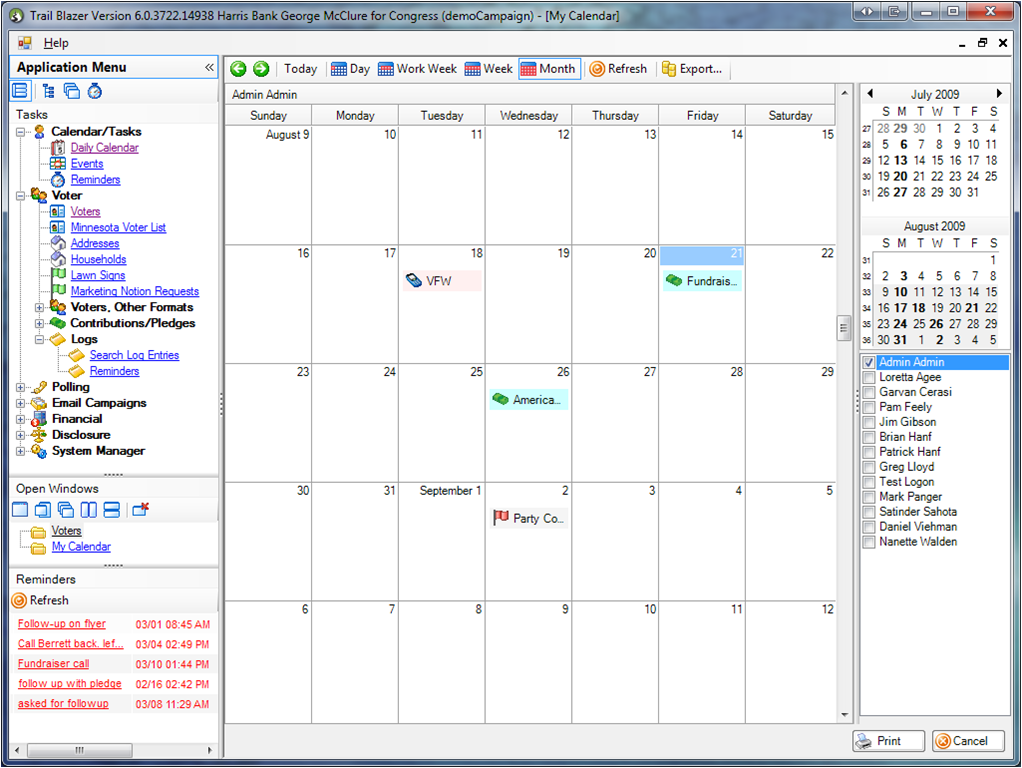
Task: Uncheck the Admin Admin calendar checkbox
Action: [x=869, y=363]
